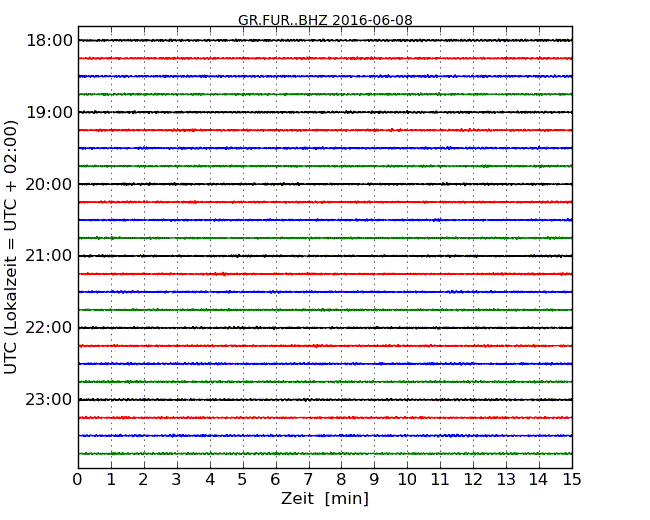
Task: Click the green trace just above 19:00
Action: (325, 94)
